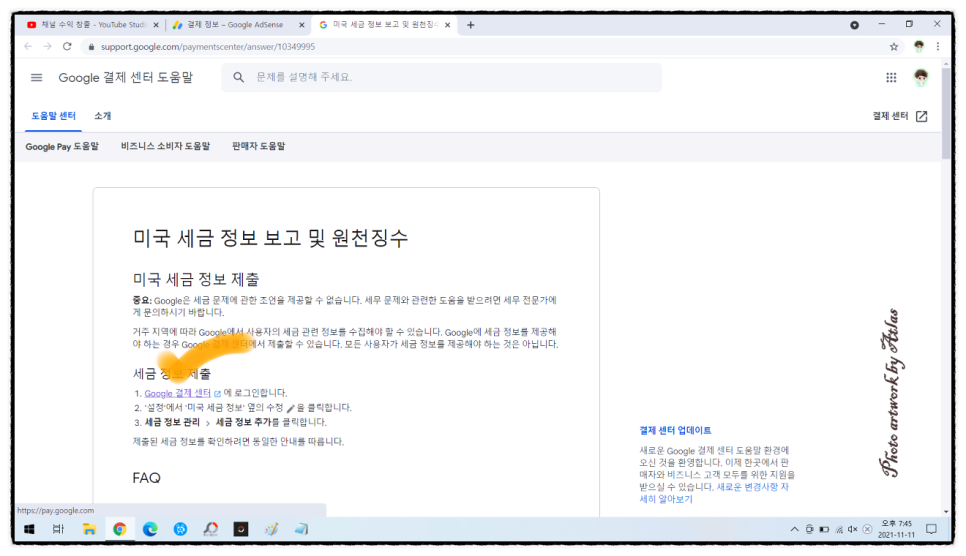Open Task View on the taskbar
The image size is (966, 556).
point(59,529)
